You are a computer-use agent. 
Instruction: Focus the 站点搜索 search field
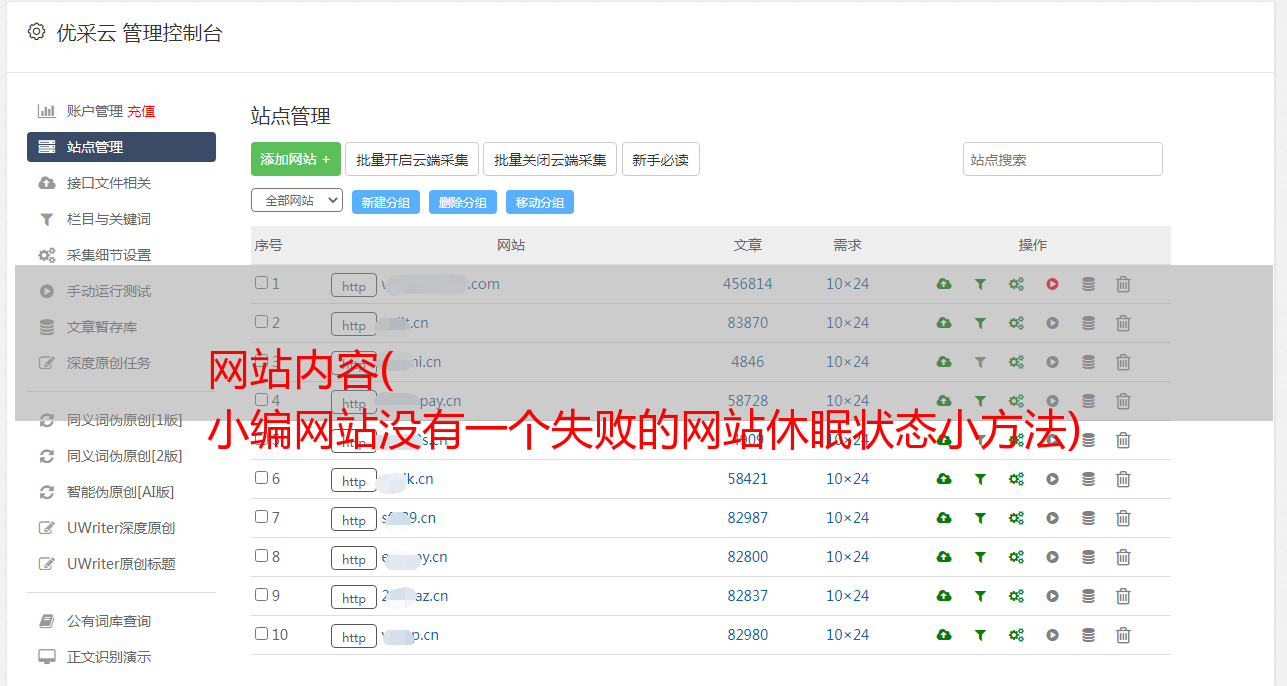click(1062, 159)
